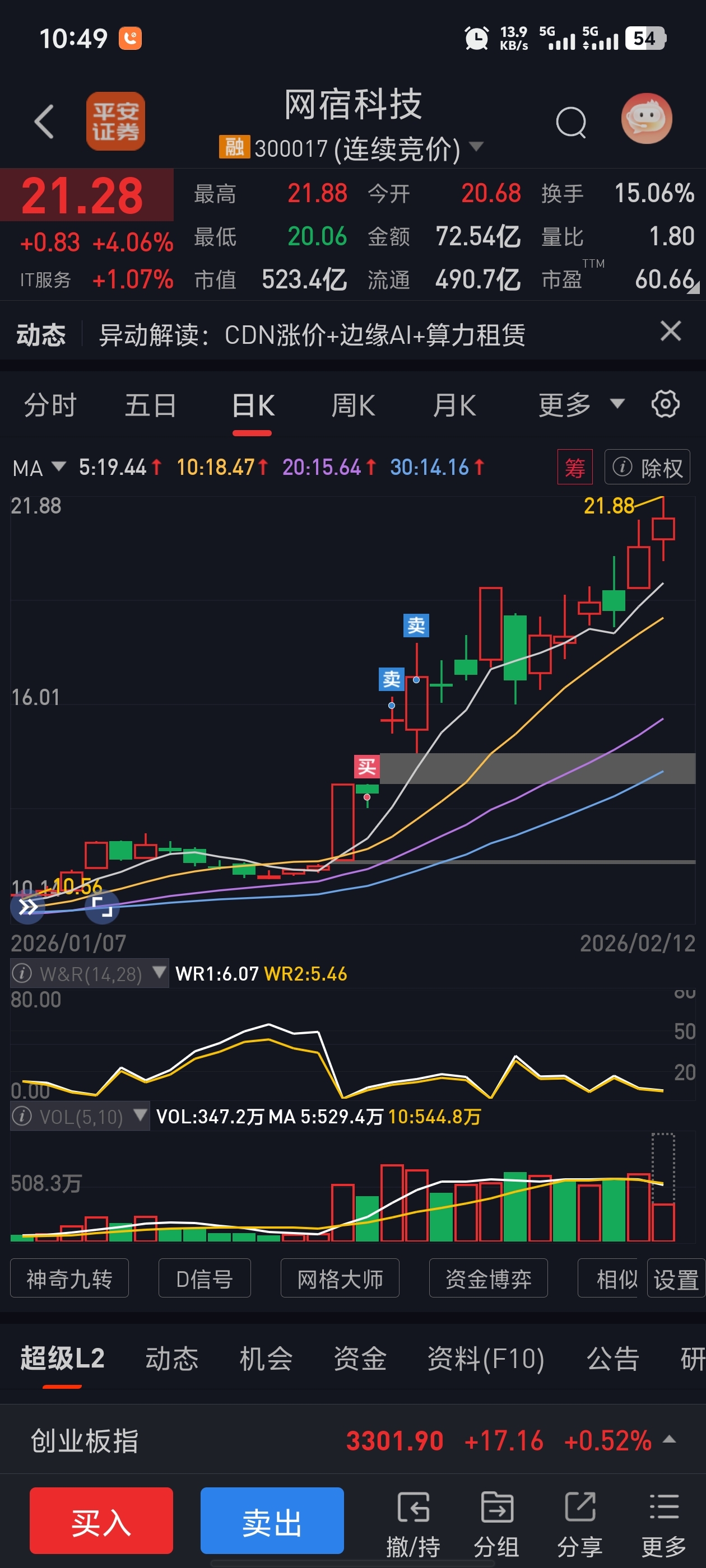The width and height of the screenshot is (706, 1568).
Task: Tap the latest volume bar with dotted outline
Action: coord(663,1187)
